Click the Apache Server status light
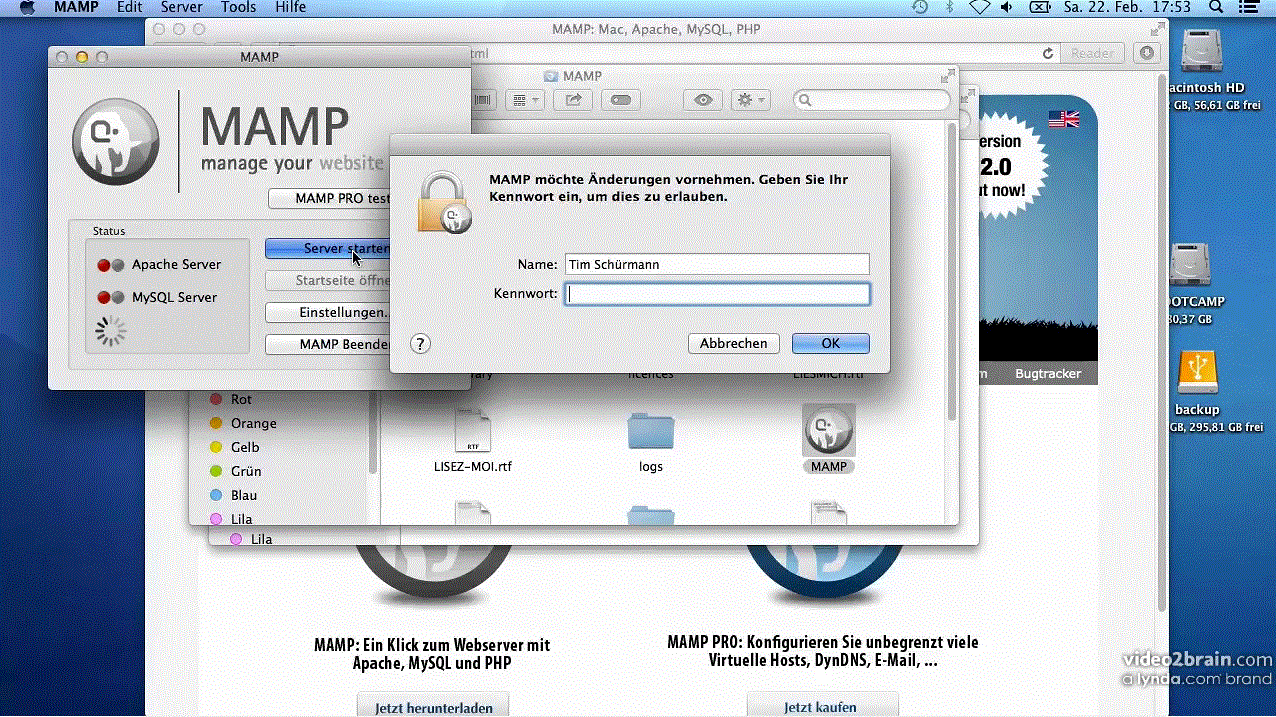This screenshot has width=1276, height=717. pos(110,265)
